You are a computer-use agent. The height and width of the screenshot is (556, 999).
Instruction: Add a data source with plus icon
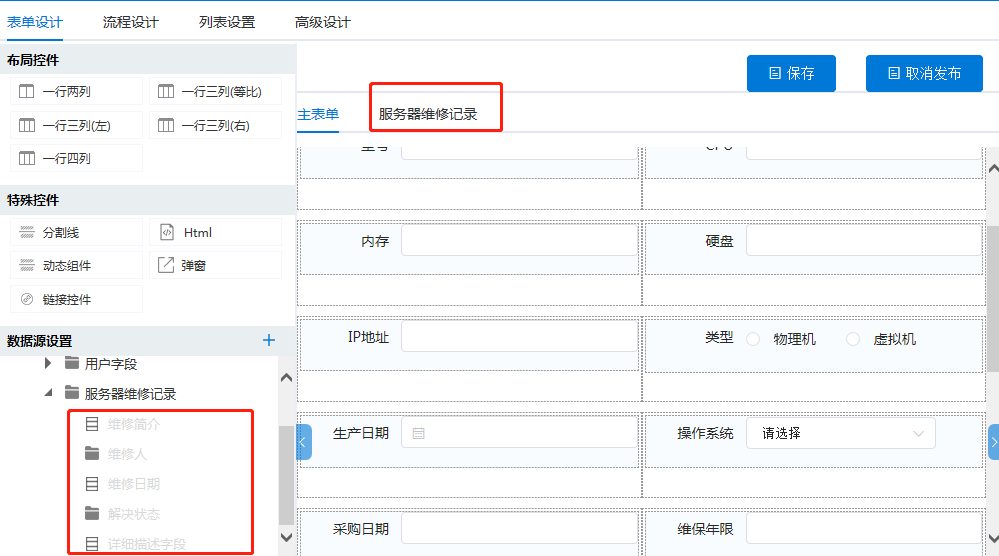[269, 341]
